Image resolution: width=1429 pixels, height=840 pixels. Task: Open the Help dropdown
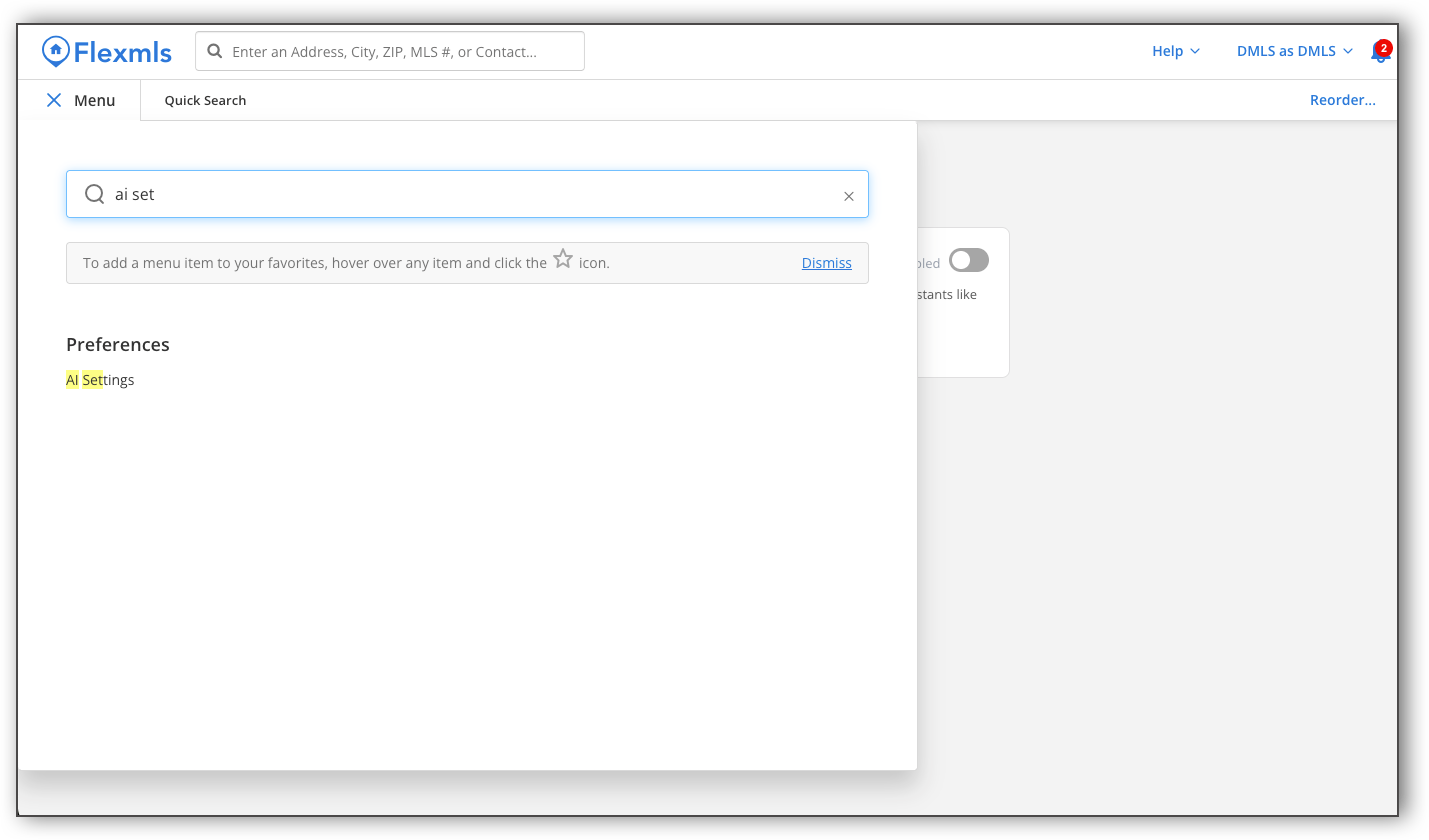1175,51
